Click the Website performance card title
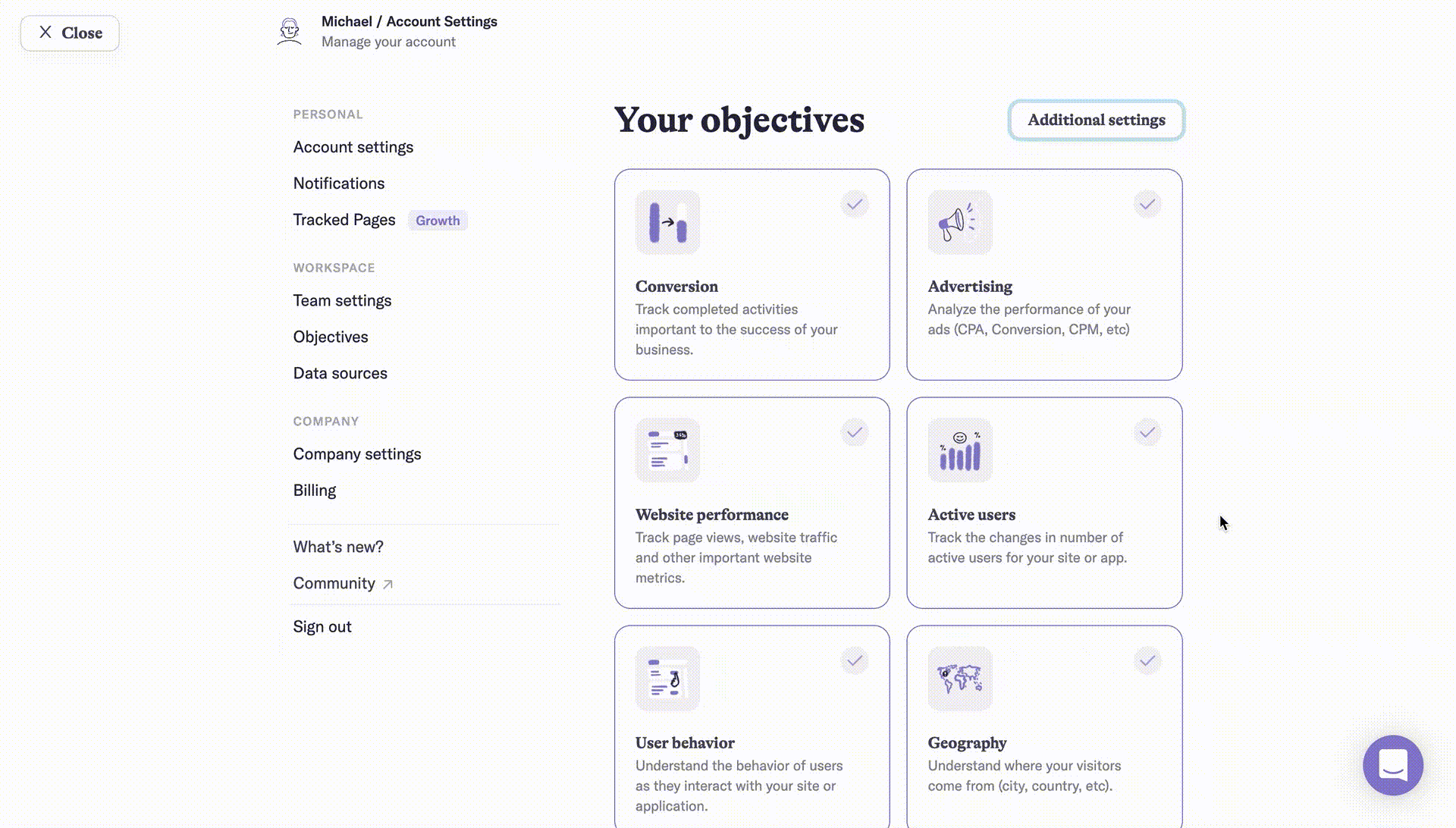This screenshot has height=828, width=1456. (712, 515)
